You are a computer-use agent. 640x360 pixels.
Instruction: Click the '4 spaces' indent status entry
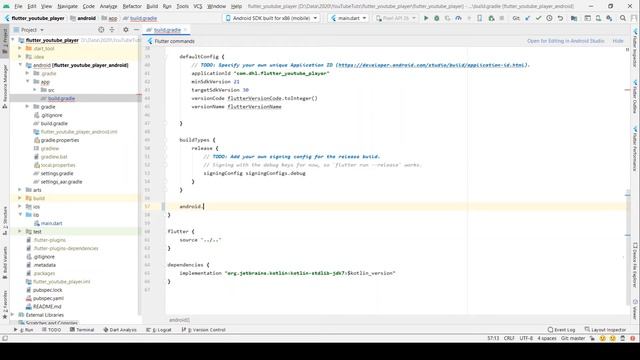click(547, 338)
